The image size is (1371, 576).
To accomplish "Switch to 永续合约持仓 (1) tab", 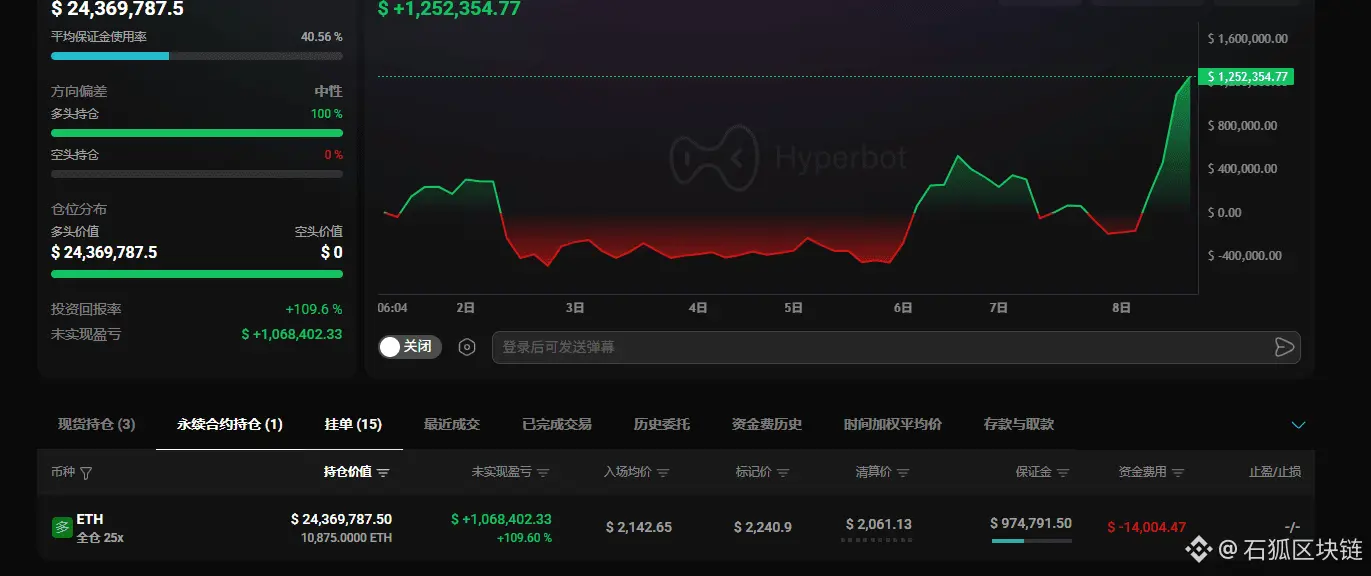I will pos(230,424).
